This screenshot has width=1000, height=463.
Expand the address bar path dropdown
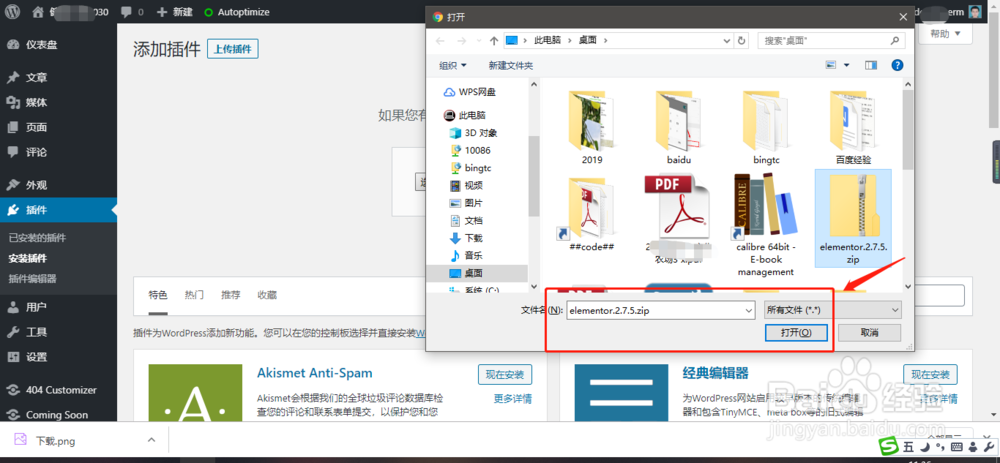[x=727, y=40]
